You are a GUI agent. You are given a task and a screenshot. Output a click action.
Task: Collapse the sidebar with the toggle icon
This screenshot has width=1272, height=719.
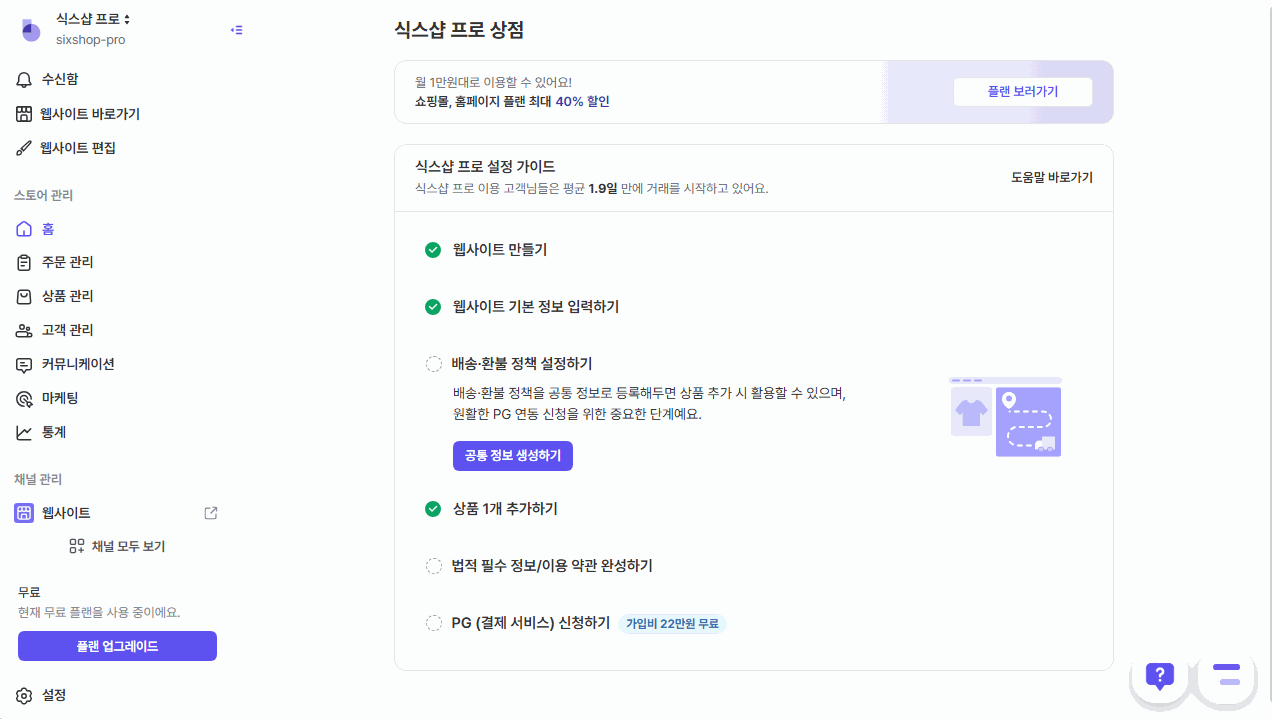(236, 30)
